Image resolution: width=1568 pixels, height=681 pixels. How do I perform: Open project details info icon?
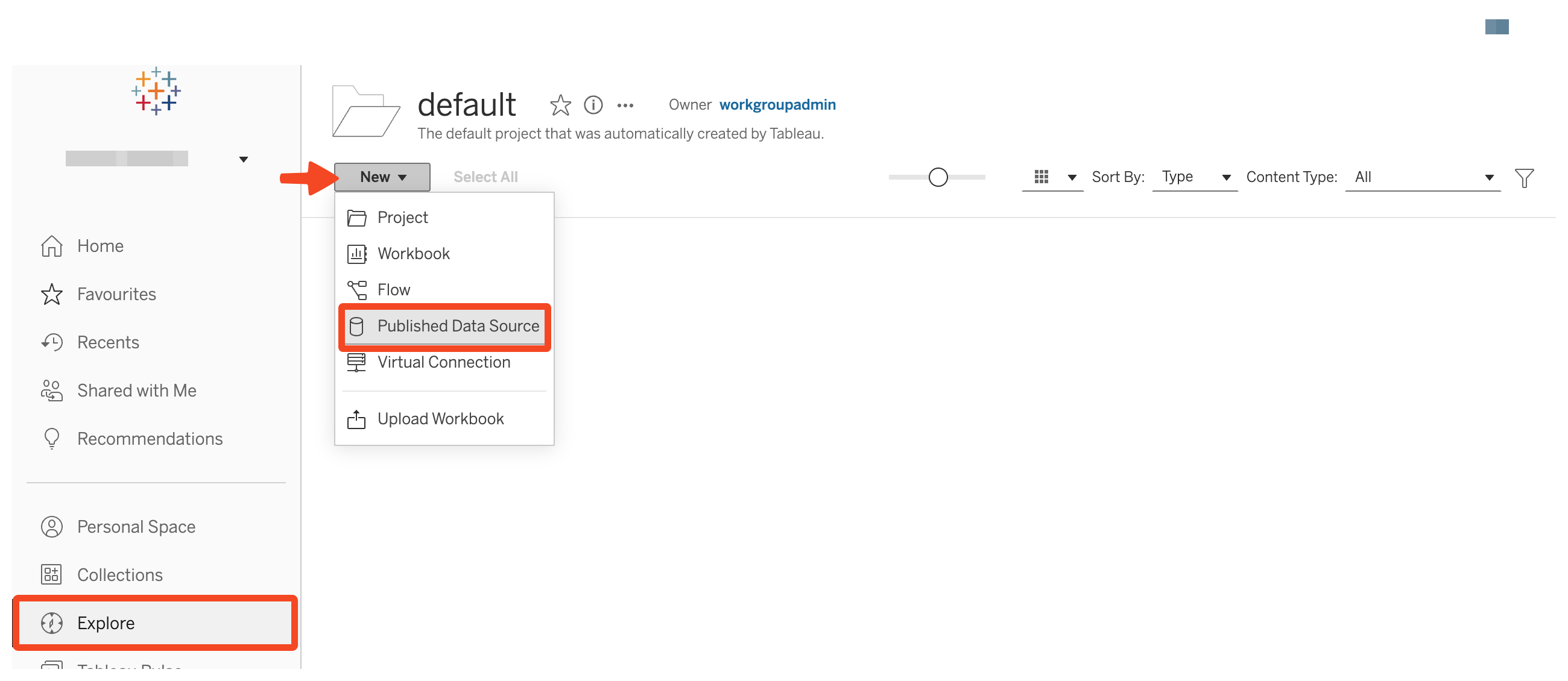coord(593,105)
